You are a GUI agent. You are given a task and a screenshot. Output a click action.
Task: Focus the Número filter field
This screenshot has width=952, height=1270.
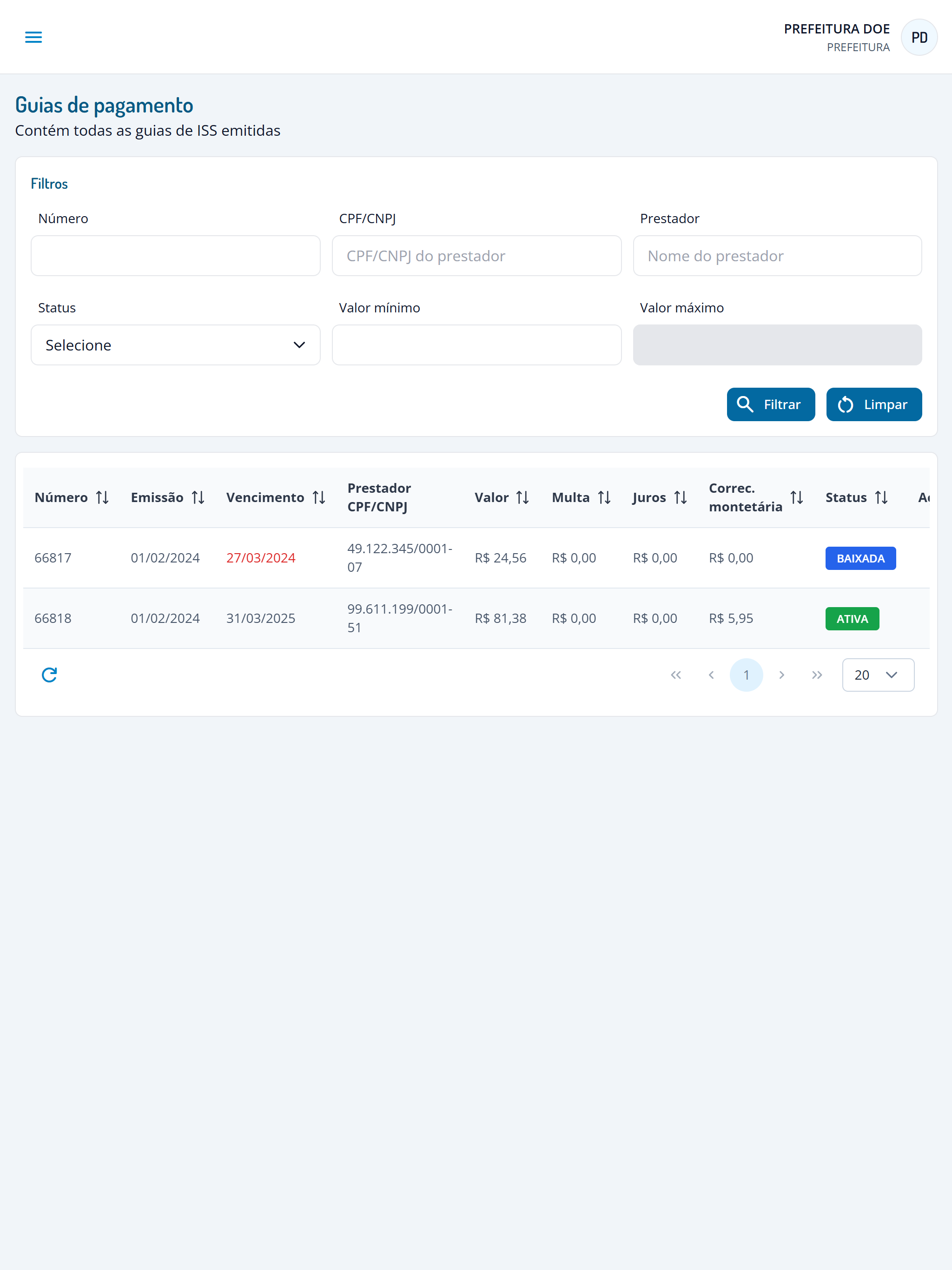[x=176, y=256]
